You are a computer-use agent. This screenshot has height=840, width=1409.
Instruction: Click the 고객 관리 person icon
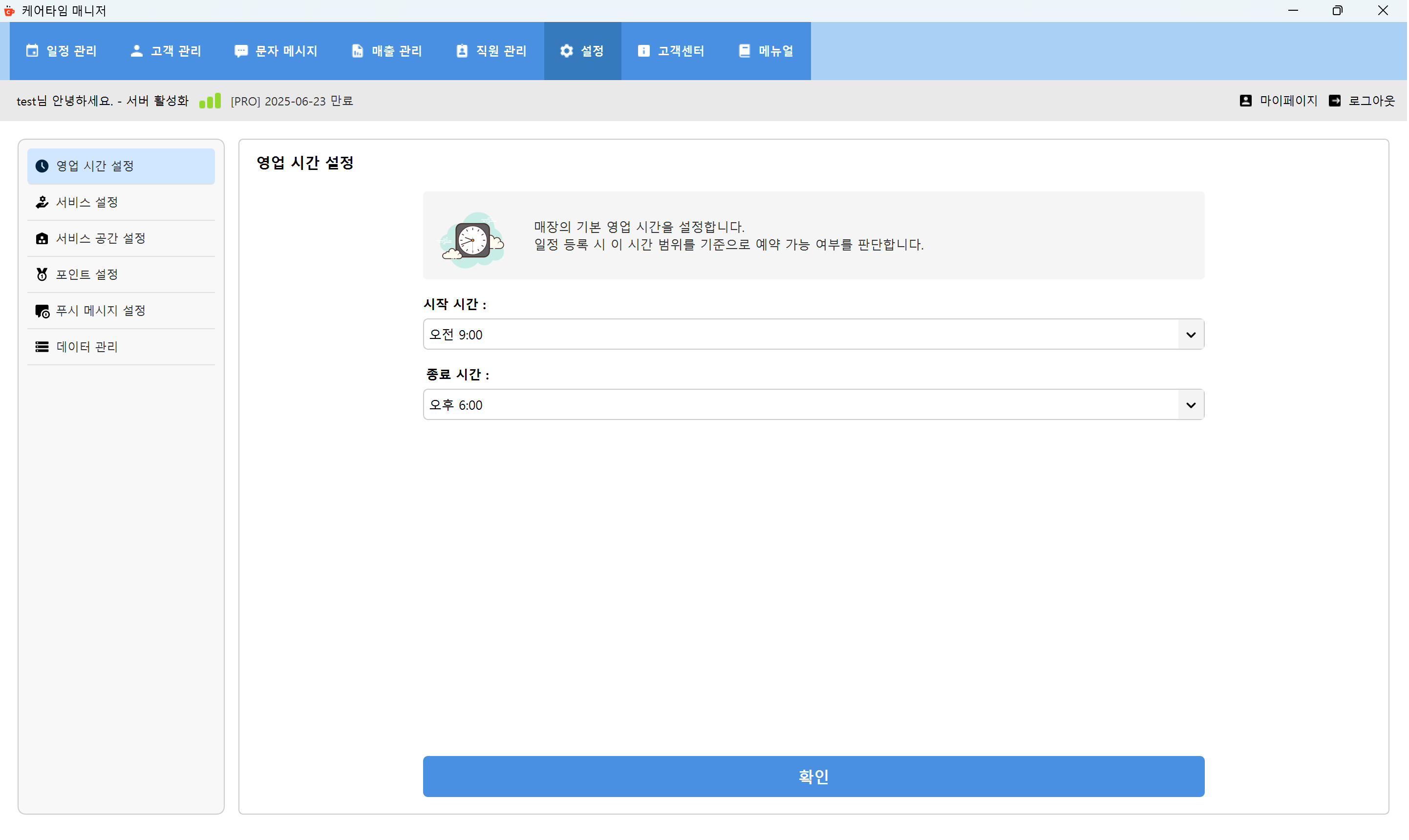(x=136, y=50)
